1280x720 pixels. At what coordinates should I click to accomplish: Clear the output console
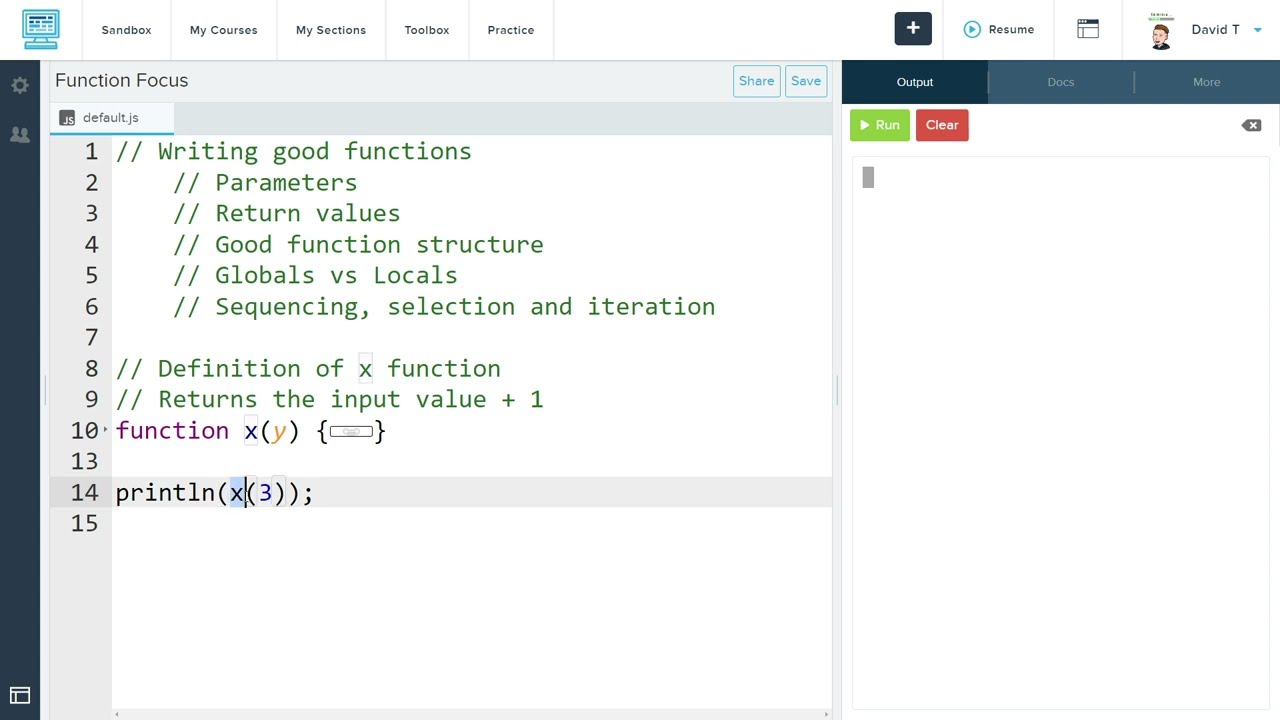click(x=942, y=125)
